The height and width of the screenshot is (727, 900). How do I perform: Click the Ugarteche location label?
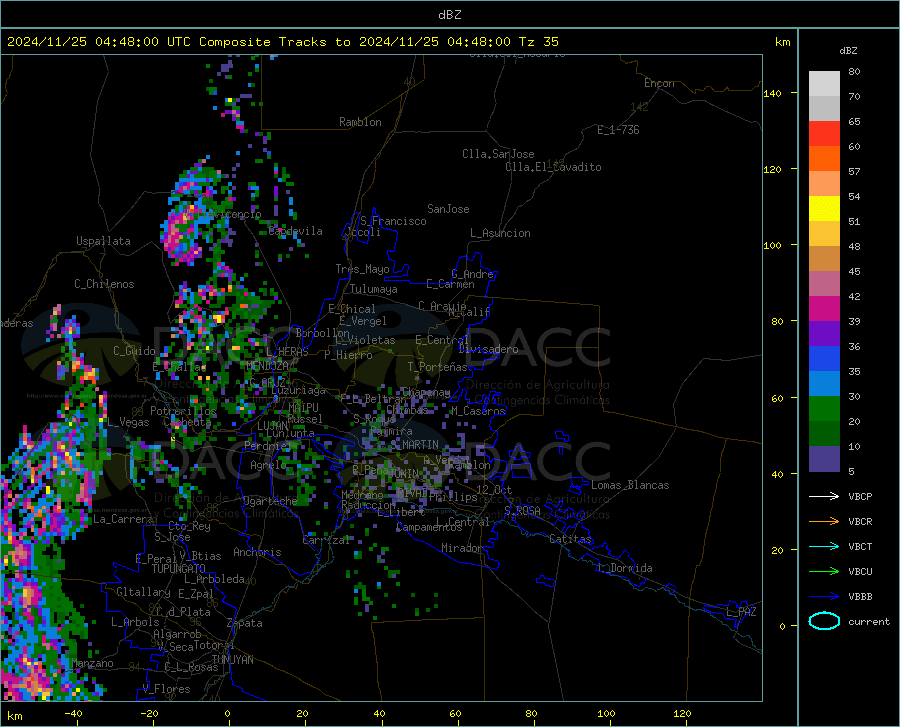point(270,501)
